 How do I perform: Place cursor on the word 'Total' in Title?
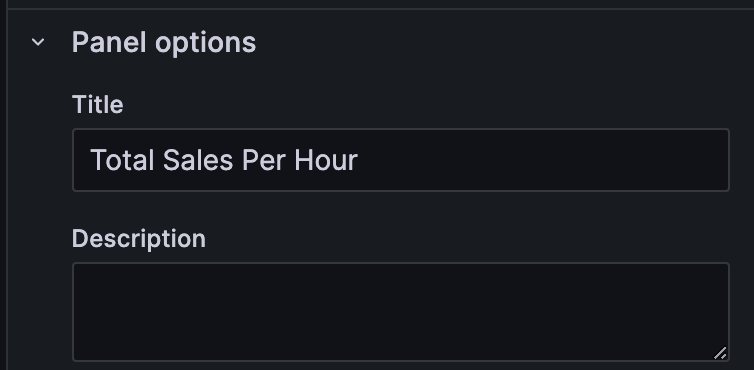123,160
